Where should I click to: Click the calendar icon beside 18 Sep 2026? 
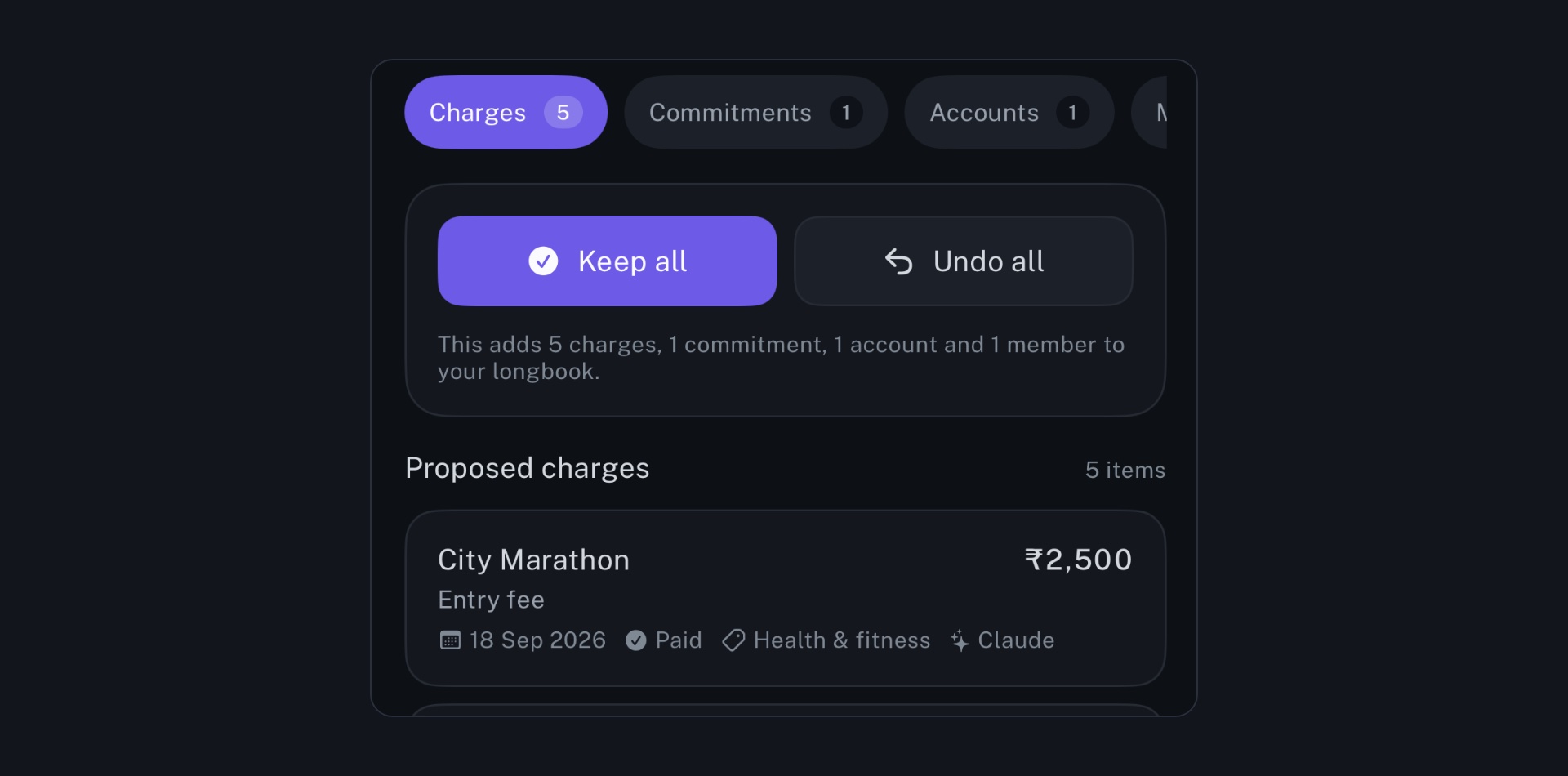point(450,640)
